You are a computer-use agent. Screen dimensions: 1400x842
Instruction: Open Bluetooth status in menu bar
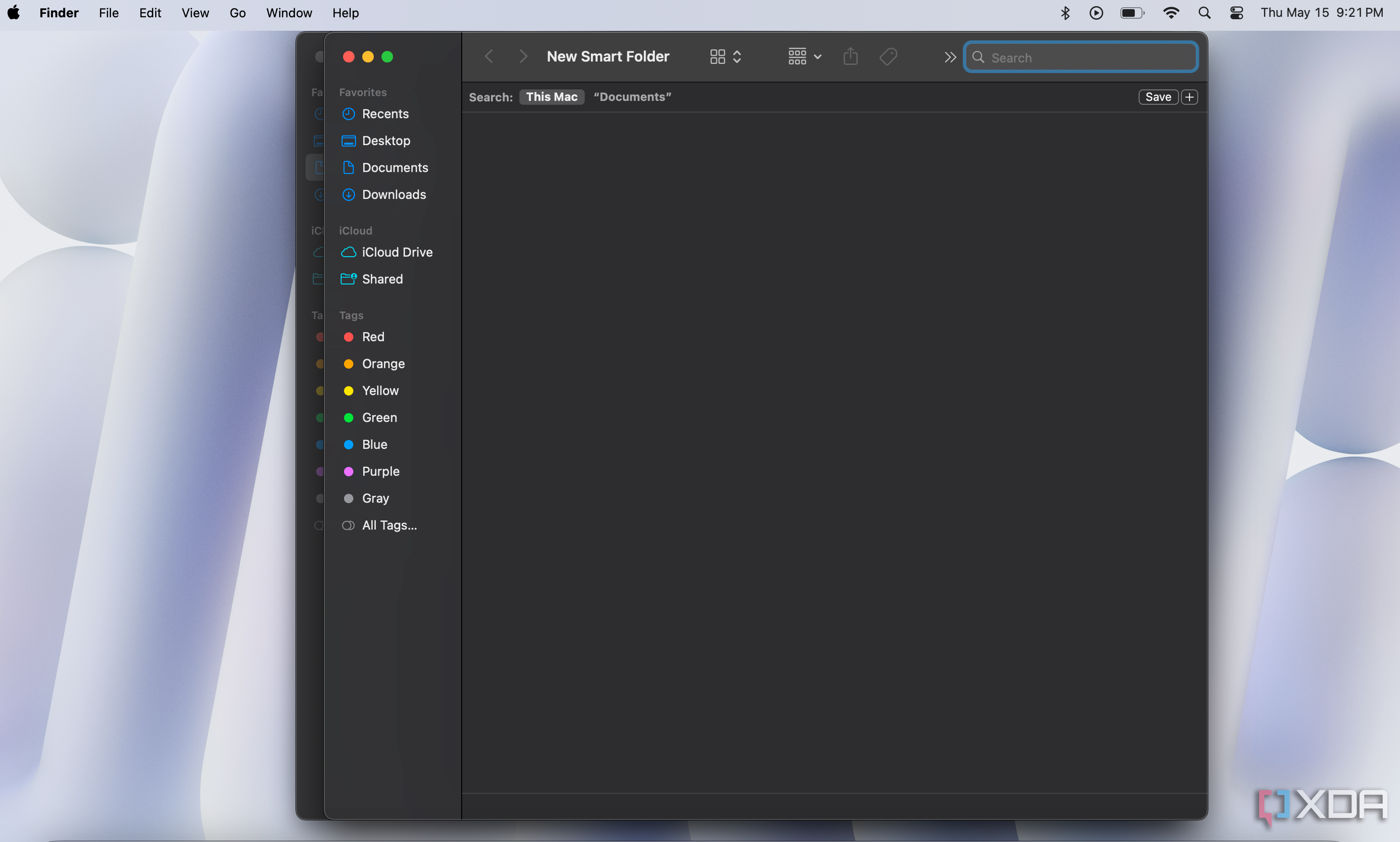1065,12
